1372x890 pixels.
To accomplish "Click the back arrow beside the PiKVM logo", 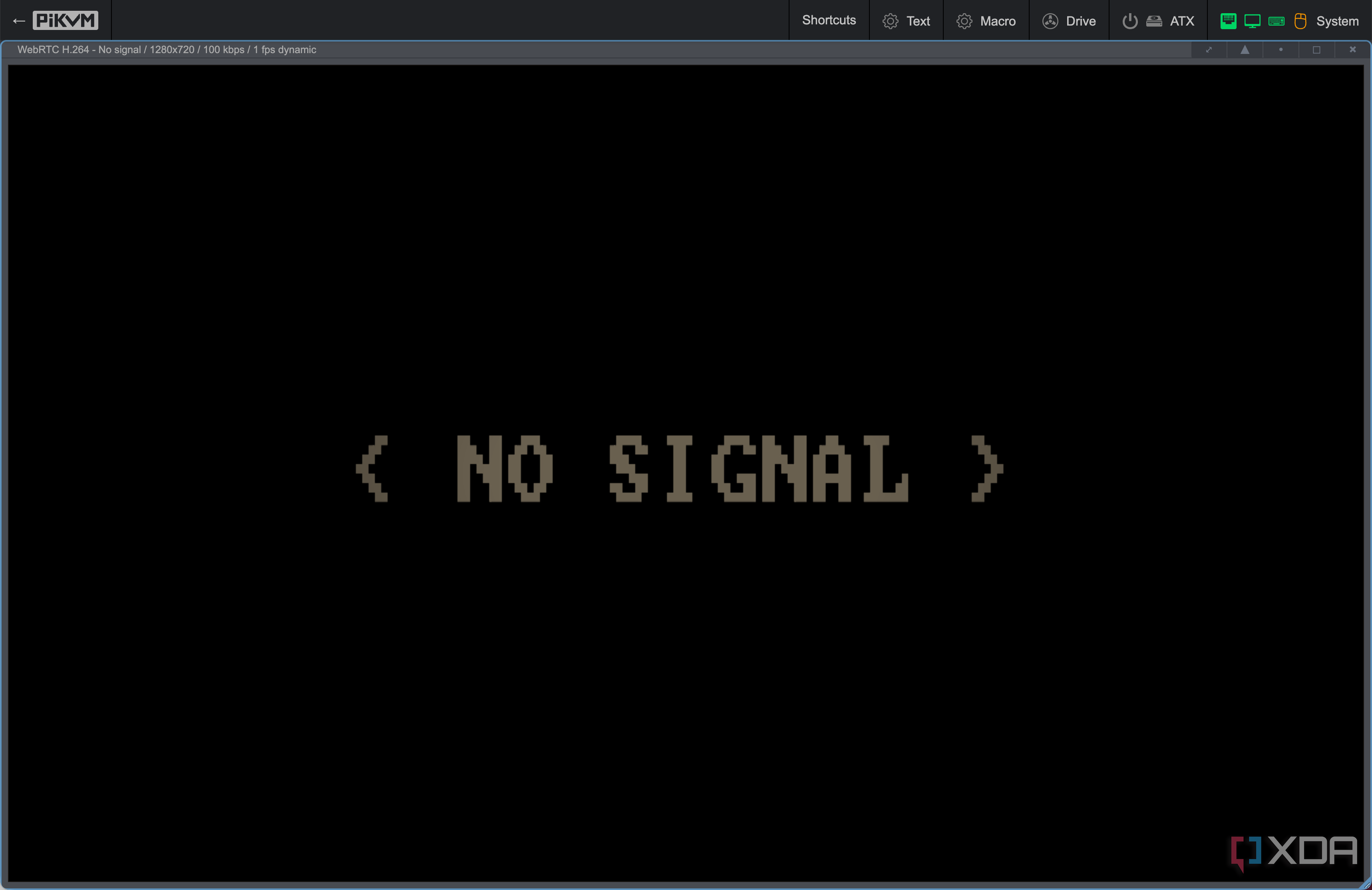I will pyautogui.click(x=19, y=21).
